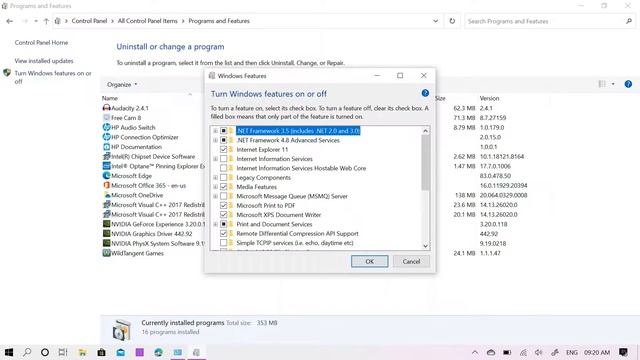Toggle Print and Document Services checkbox
The height and width of the screenshot is (360, 640).
coord(223,224)
